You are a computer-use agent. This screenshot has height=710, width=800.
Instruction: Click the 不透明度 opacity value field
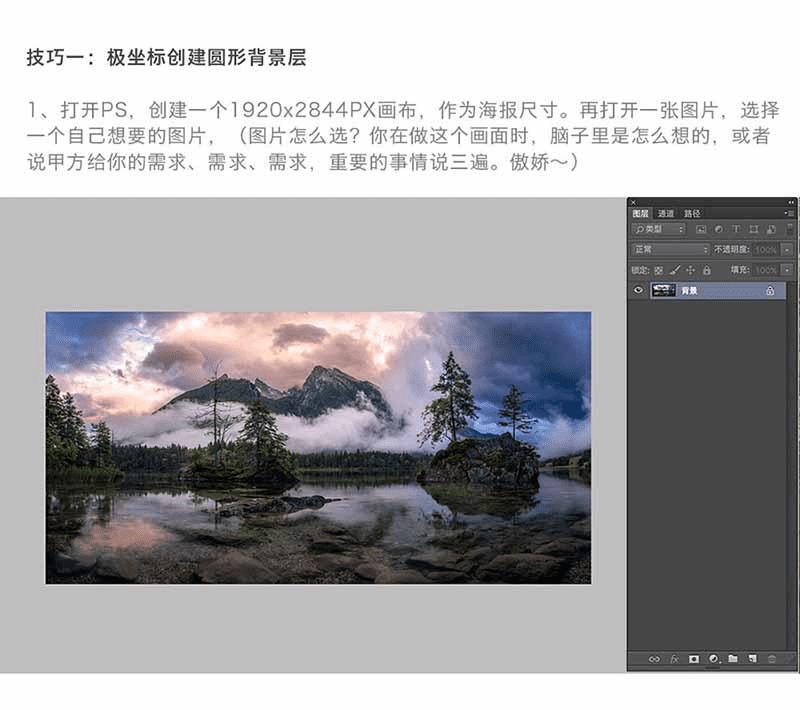766,250
